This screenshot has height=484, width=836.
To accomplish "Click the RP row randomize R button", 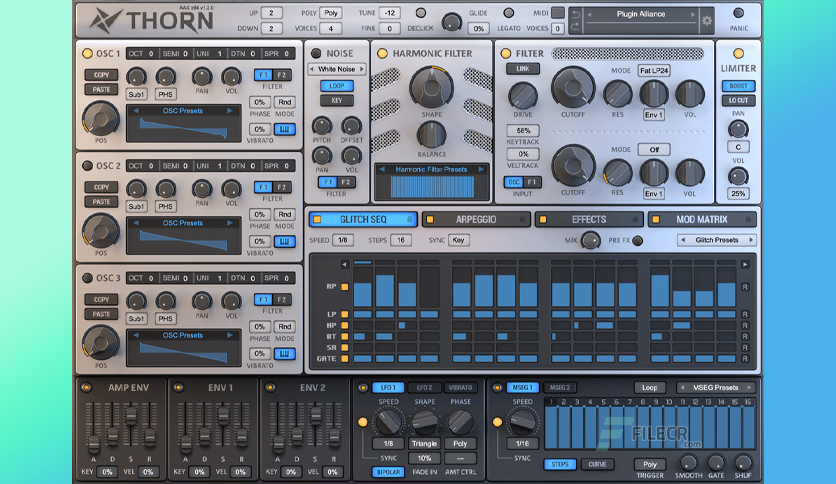I will [x=745, y=287].
